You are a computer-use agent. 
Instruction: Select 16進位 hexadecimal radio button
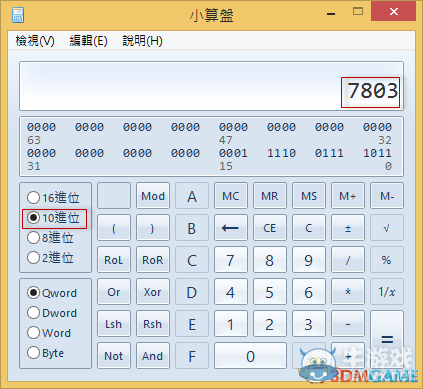click(53, 198)
